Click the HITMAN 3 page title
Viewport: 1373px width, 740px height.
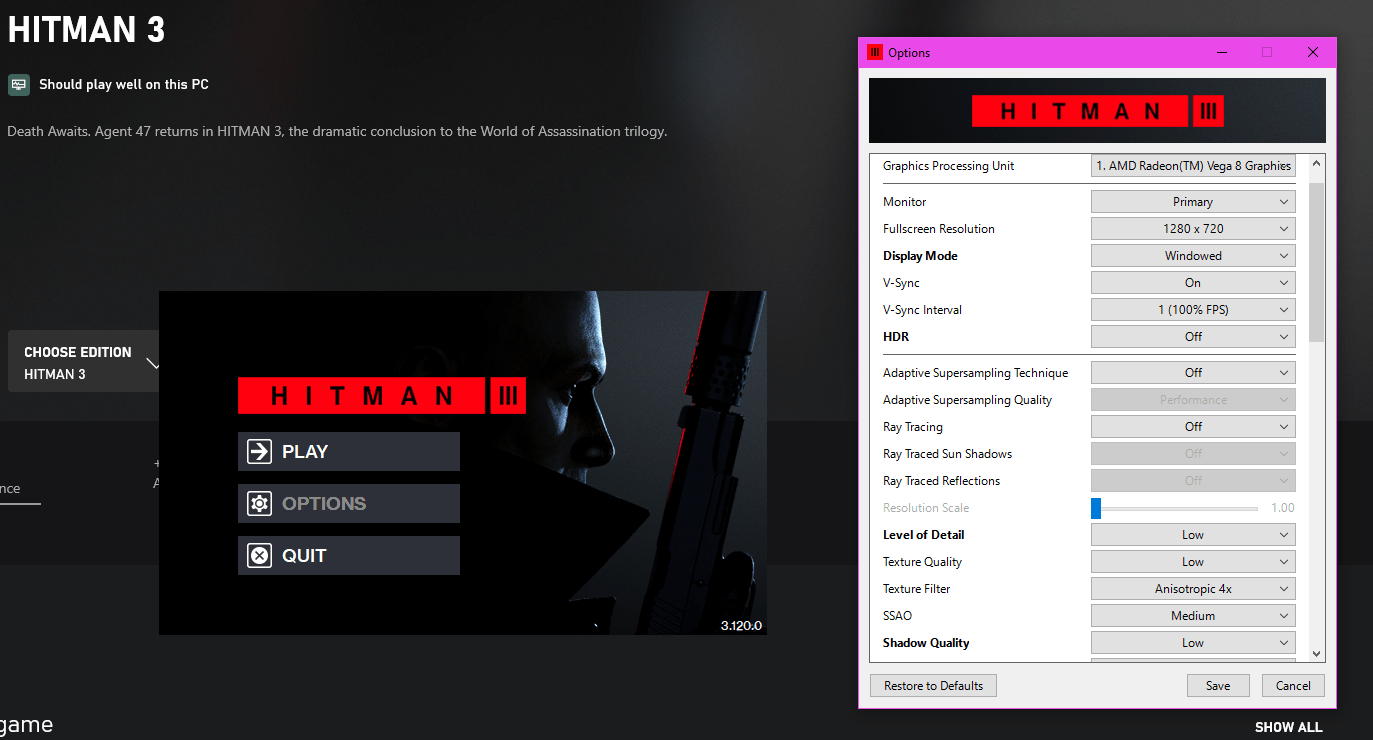[x=86, y=30]
